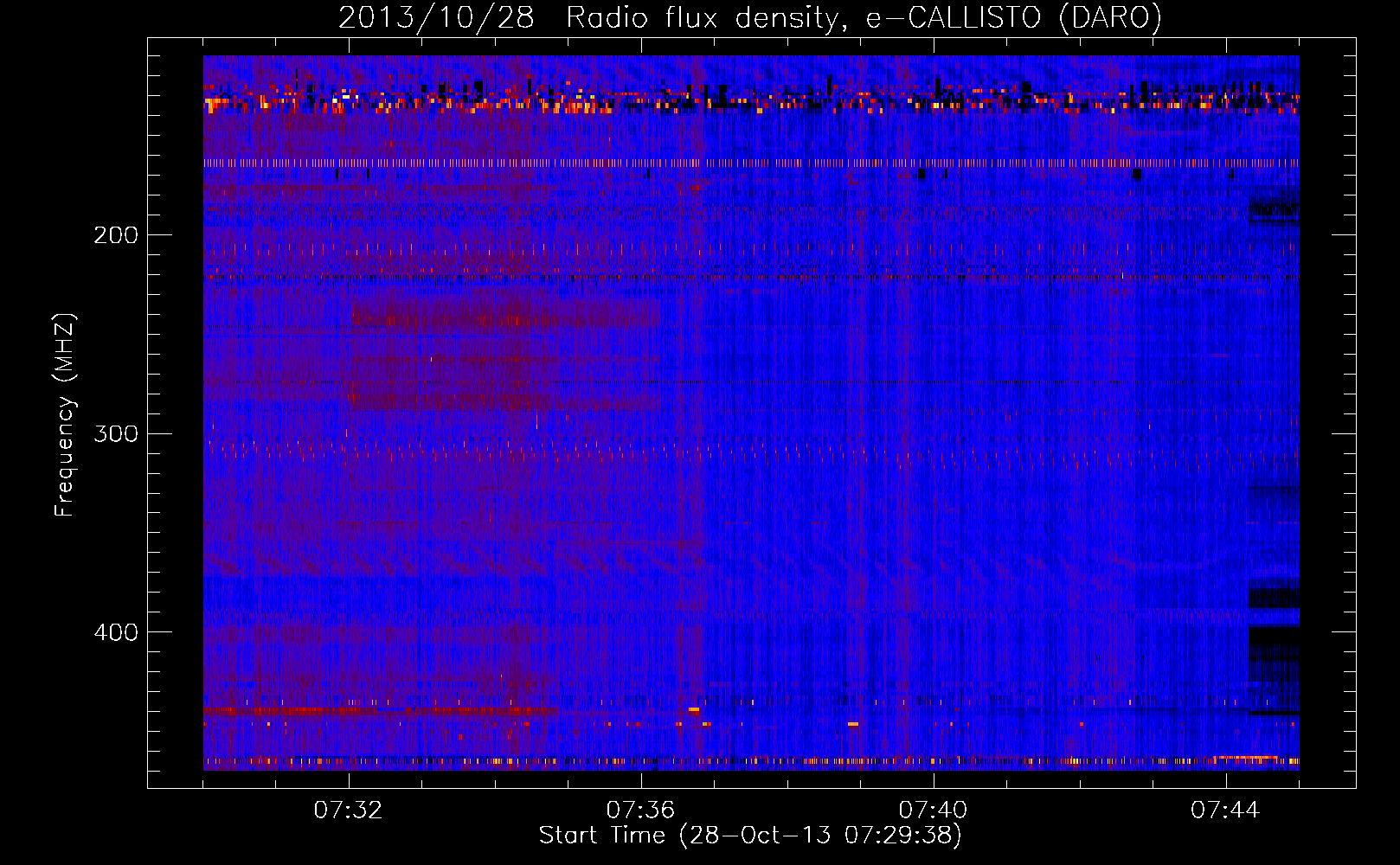This screenshot has height=865, width=1400.
Task: Select the 'Frequency (MHZ)' y-axis label
Action: pos(65,415)
